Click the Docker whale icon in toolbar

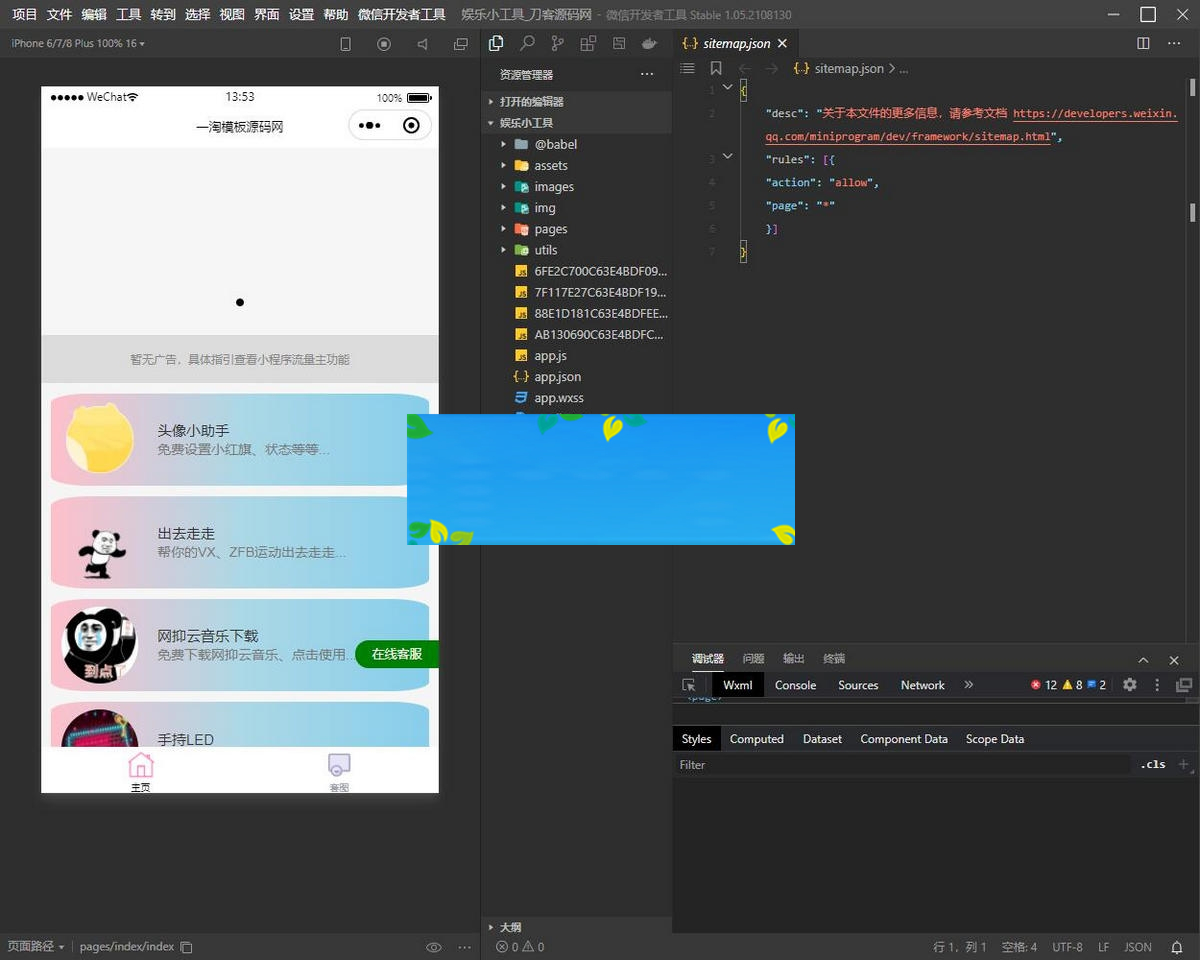click(x=649, y=44)
